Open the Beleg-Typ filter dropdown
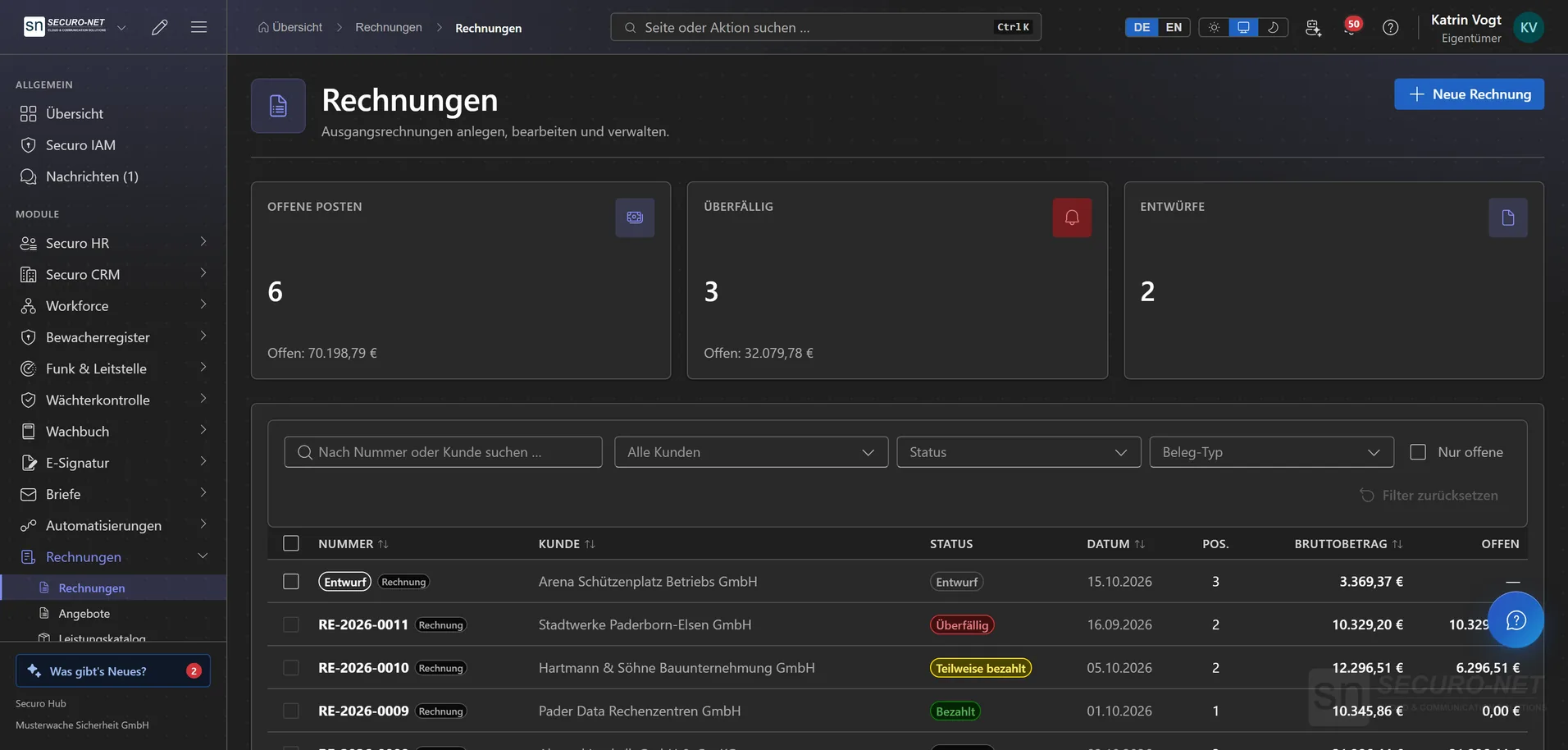Viewport: 1568px width, 750px height. click(1271, 452)
